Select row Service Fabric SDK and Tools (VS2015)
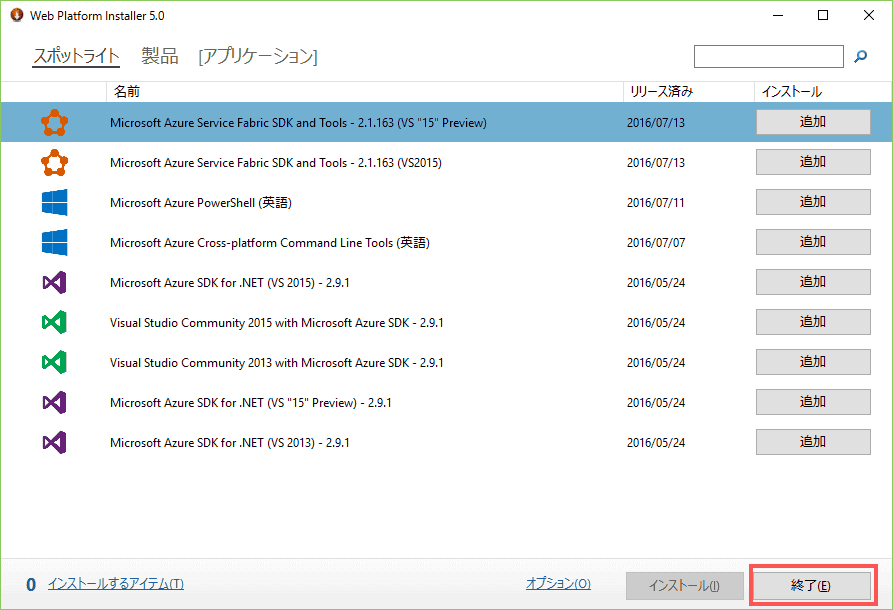 click(446, 162)
